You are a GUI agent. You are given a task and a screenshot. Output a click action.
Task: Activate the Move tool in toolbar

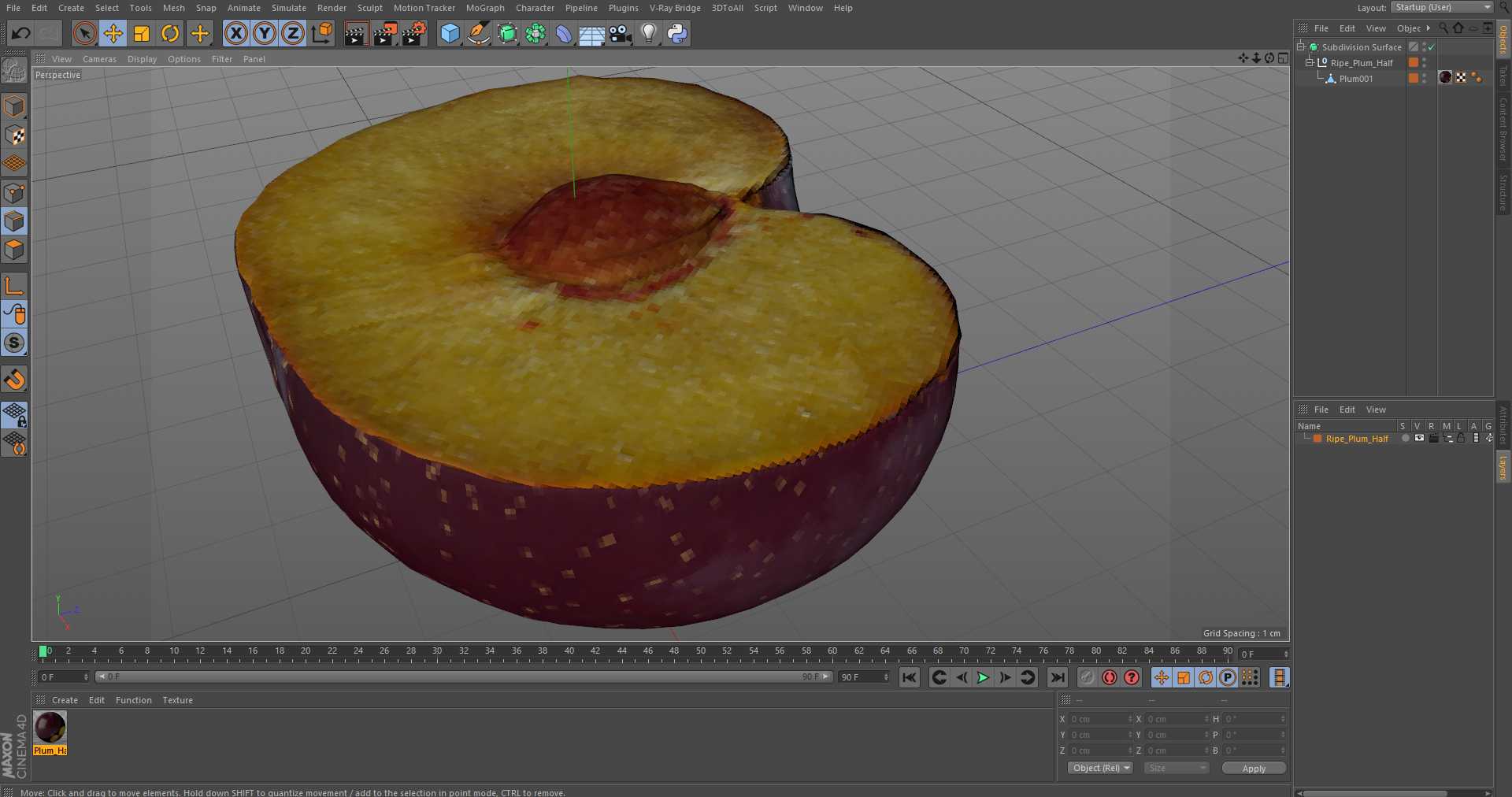point(113,33)
